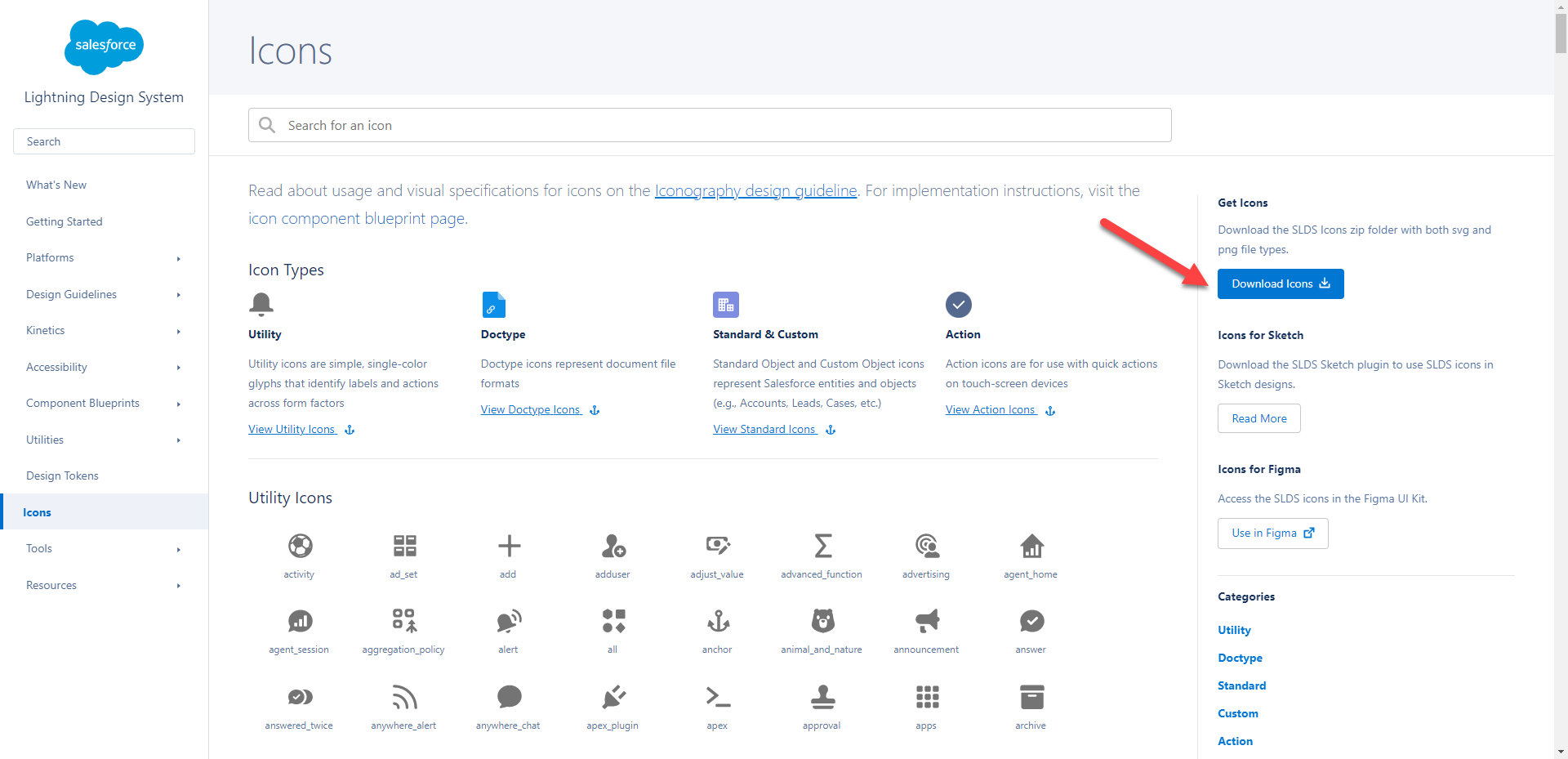Open the Design Tokens page
The image size is (1568, 759).
(x=62, y=475)
